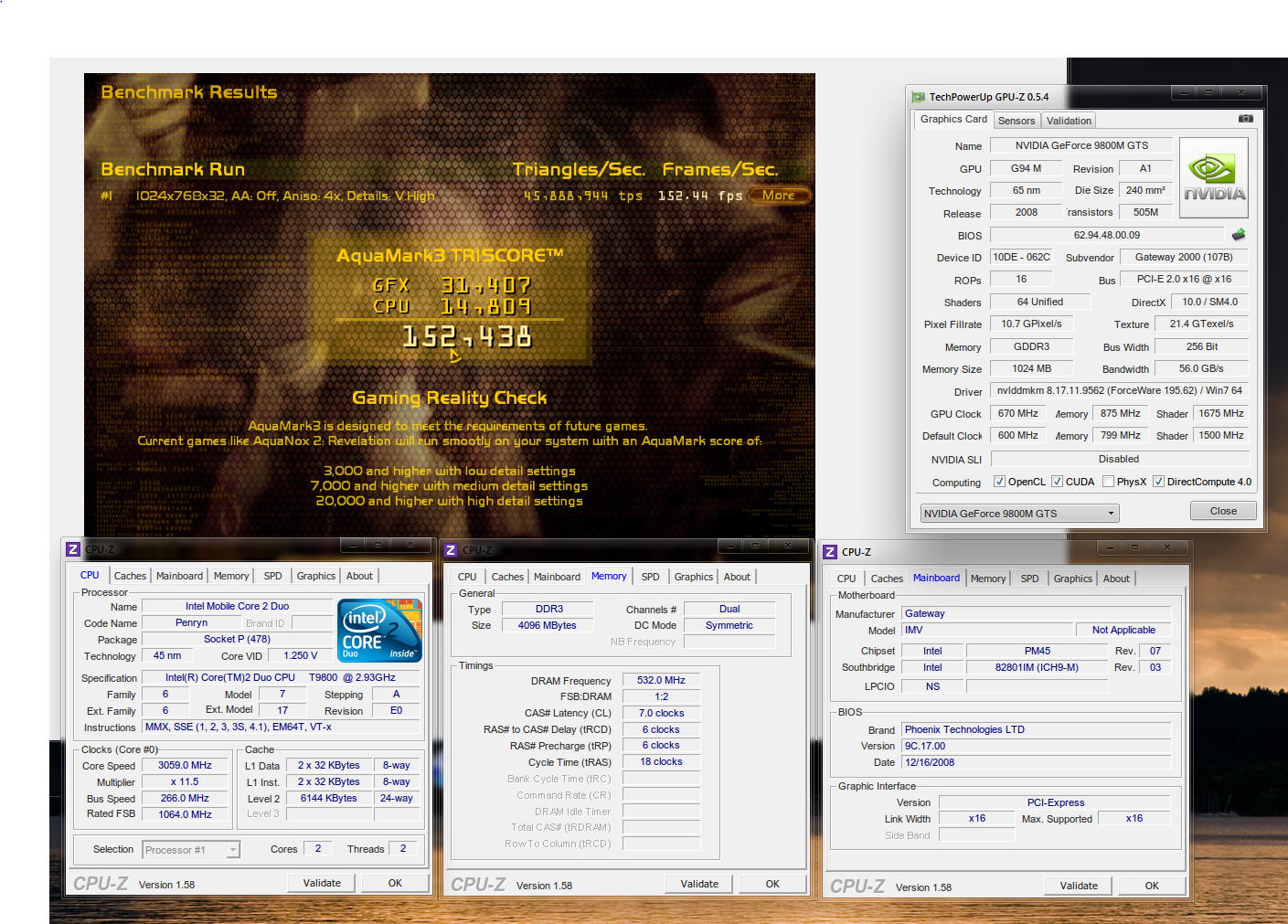Click the GPU-Z BIOS version field
Screen dimensions: 1288x924
click(1107, 235)
